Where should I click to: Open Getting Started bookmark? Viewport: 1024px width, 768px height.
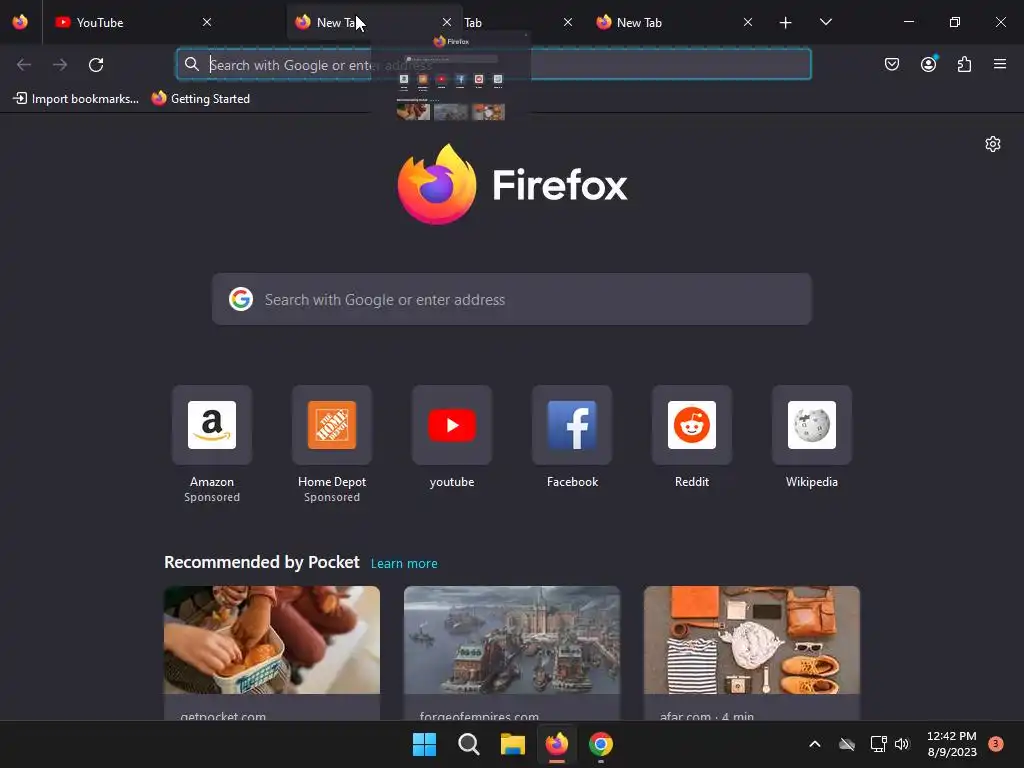pyautogui.click(x=200, y=99)
